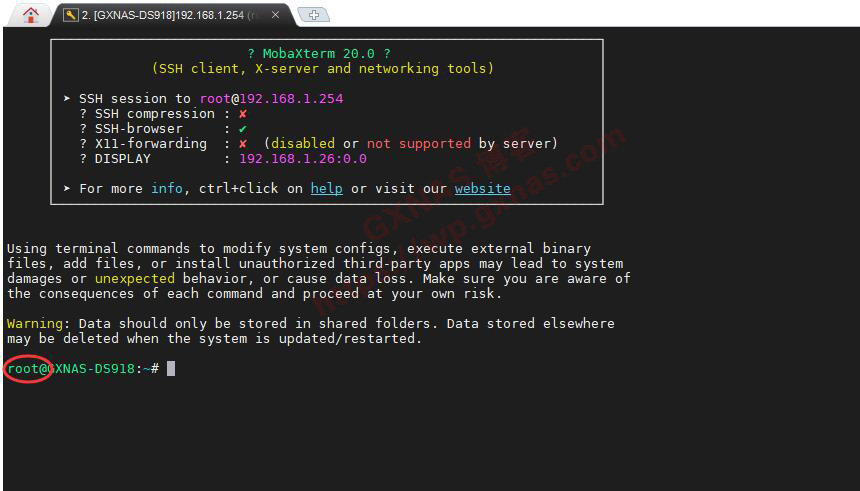Click the red X beside SSH compression
Viewport: 860px width, 491px height.
[x=243, y=114]
